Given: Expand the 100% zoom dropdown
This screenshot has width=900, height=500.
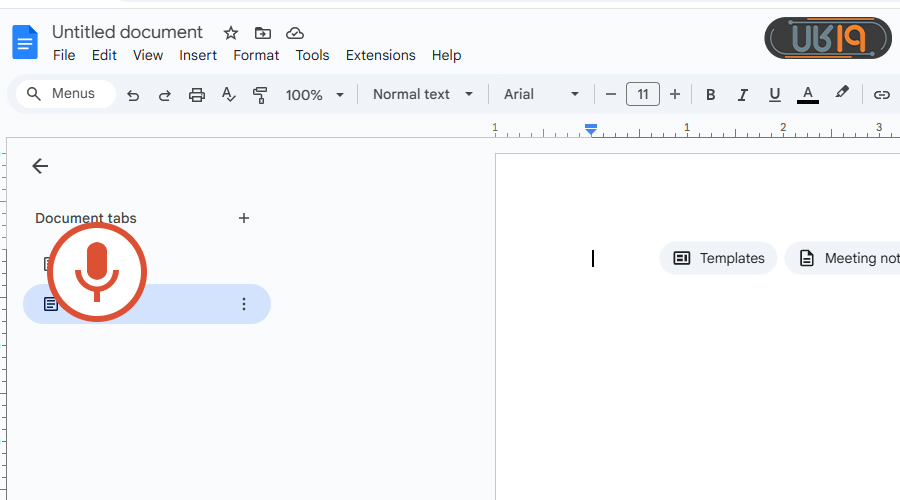Looking at the screenshot, I should coord(315,95).
